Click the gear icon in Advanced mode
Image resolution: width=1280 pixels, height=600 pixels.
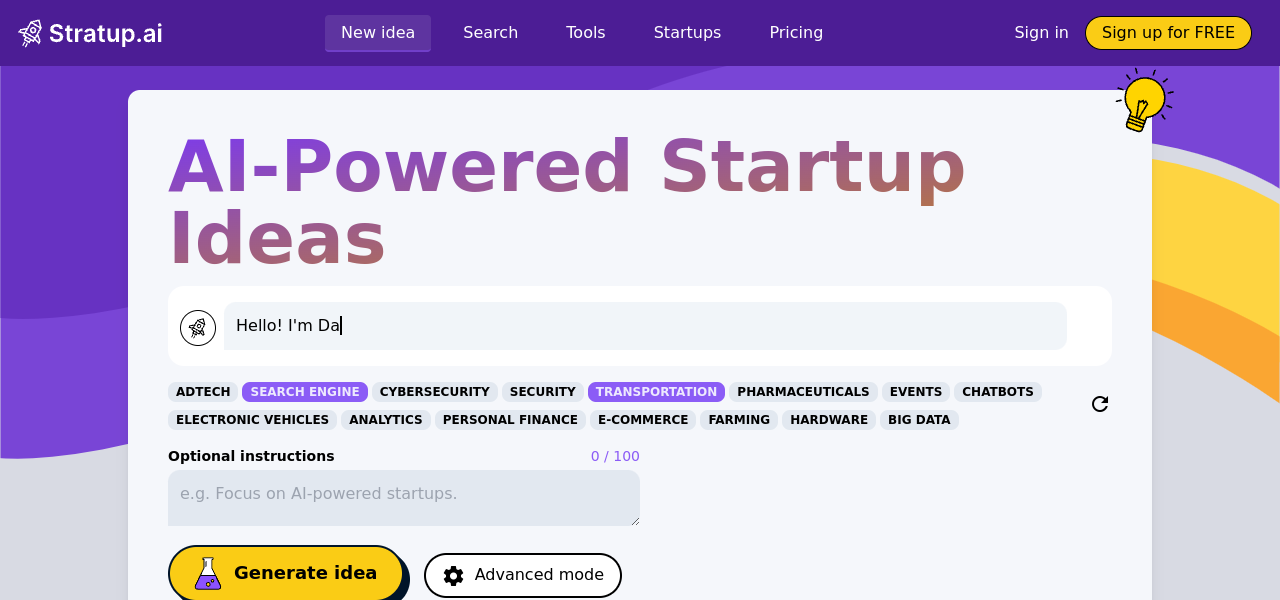click(x=454, y=575)
